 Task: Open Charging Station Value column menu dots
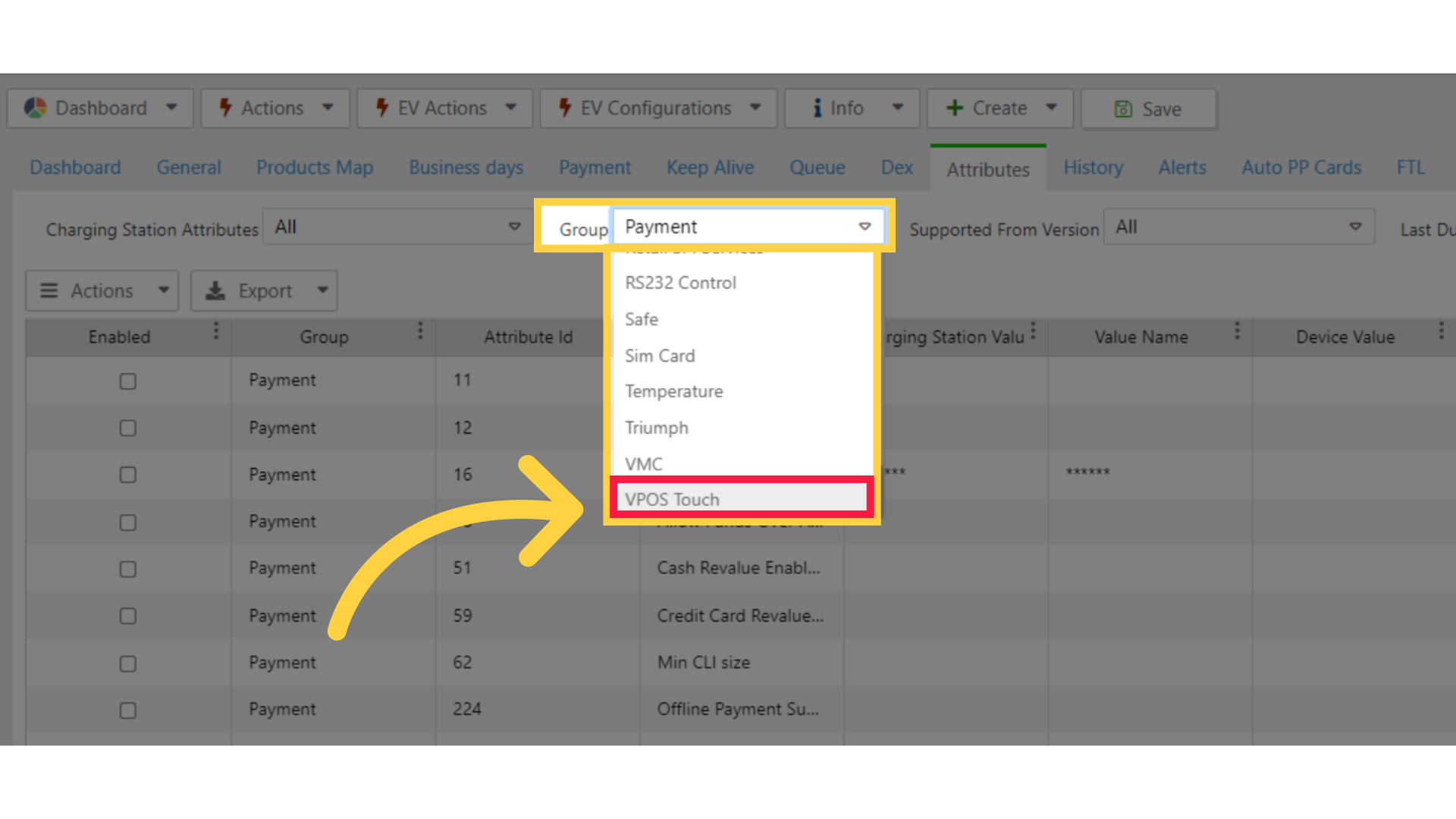[1033, 331]
